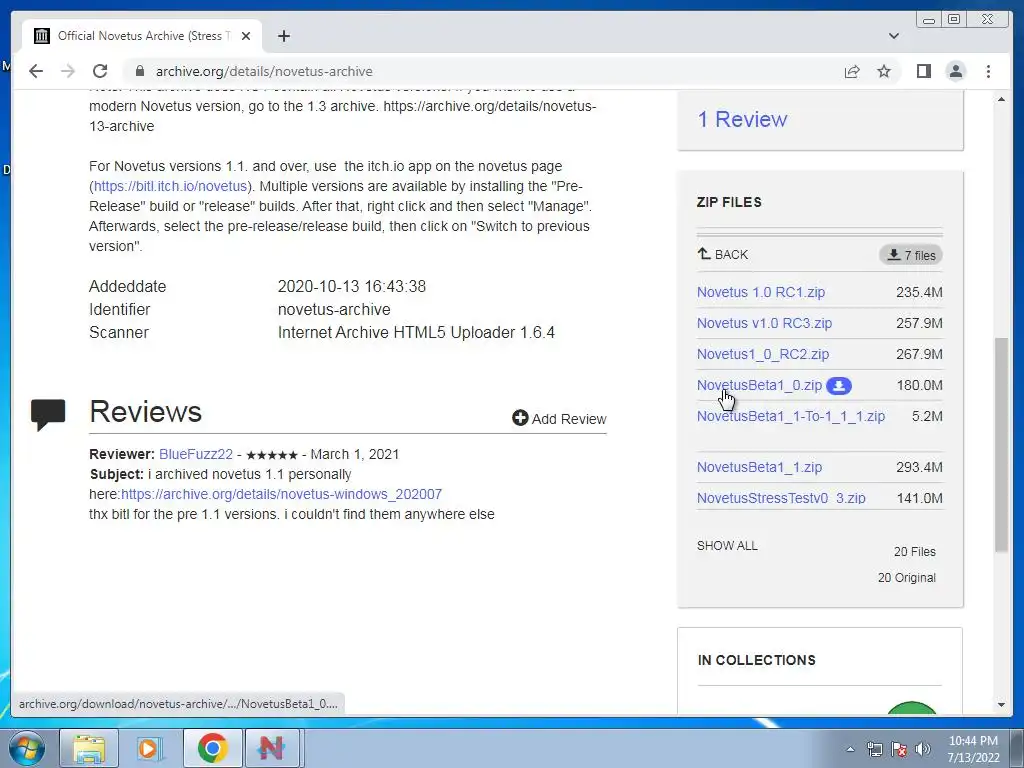Open the Windows Start menu
The height and width of the screenshot is (768, 1024).
tap(27, 748)
